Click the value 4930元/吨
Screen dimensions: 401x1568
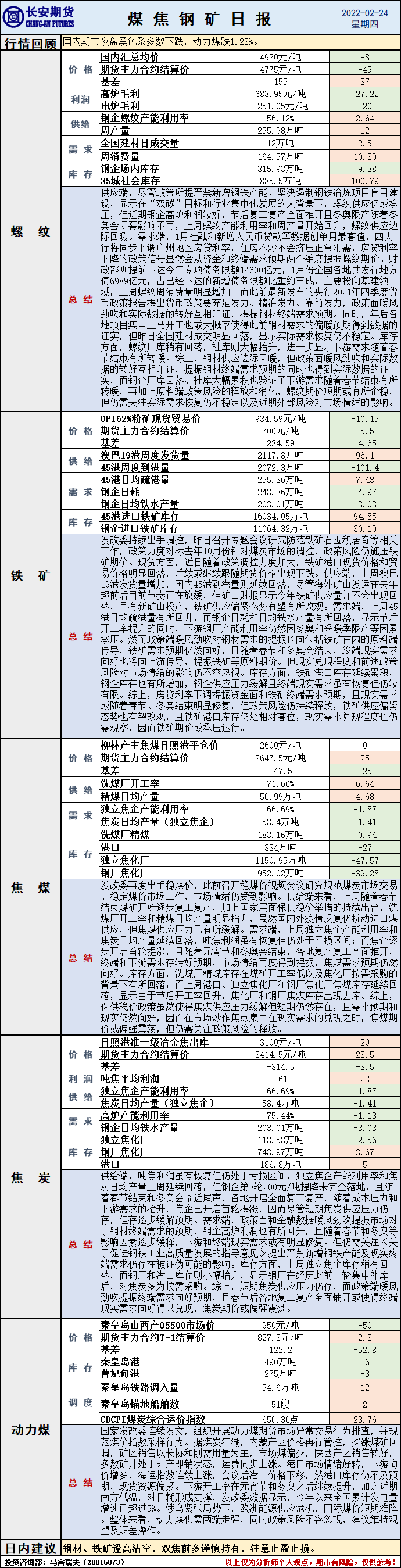[280, 57]
